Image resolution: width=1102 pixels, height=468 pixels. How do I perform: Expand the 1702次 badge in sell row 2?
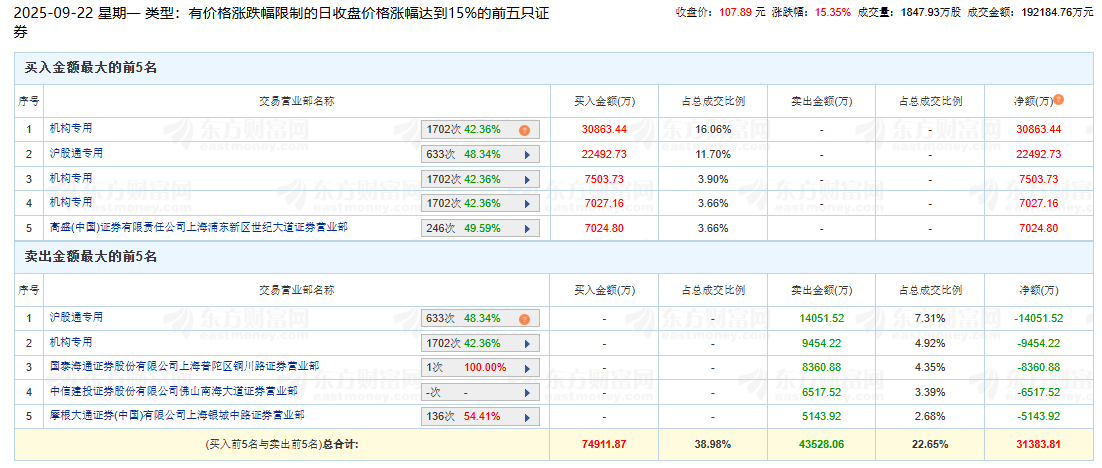click(x=480, y=343)
